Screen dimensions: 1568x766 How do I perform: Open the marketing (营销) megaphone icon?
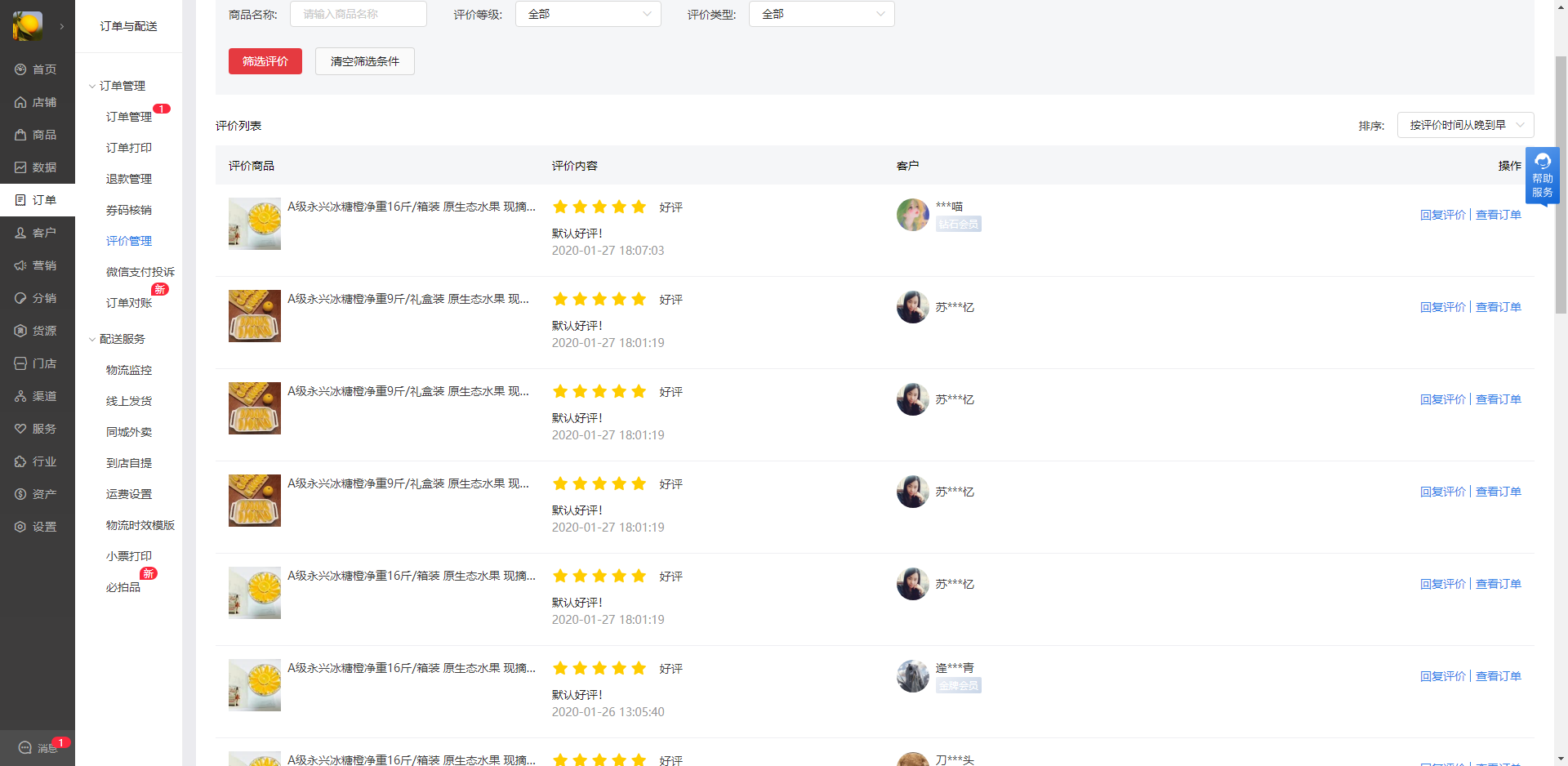click(x=21, y=265)
